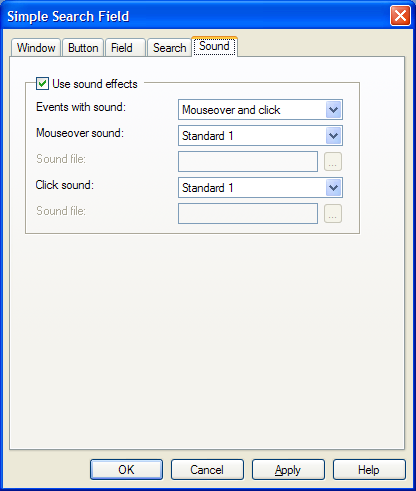Apply the sound settings
The height and width of the screenshot is (491, 416).
click(x=288, y=470)
